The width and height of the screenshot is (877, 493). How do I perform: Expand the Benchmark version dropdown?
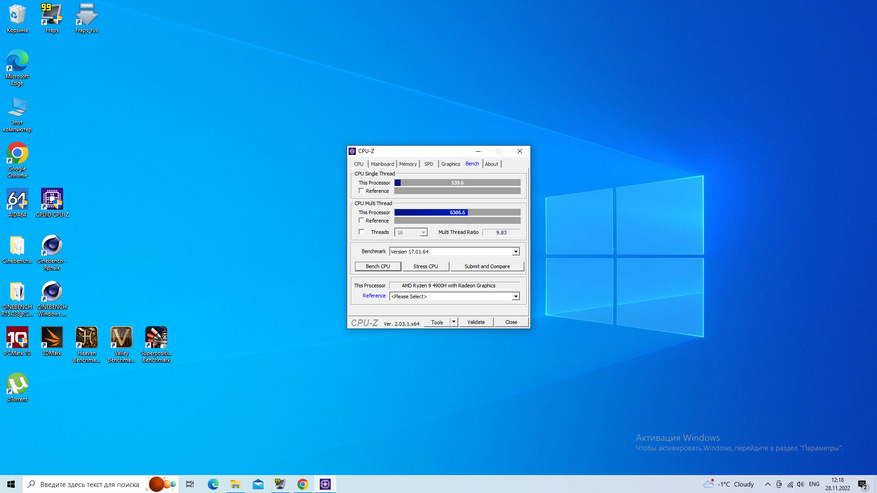point(516,252)
